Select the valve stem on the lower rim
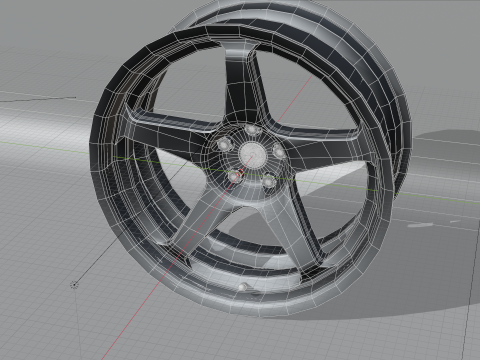This screenshot has height=360, width=480. tap(244, 287)
